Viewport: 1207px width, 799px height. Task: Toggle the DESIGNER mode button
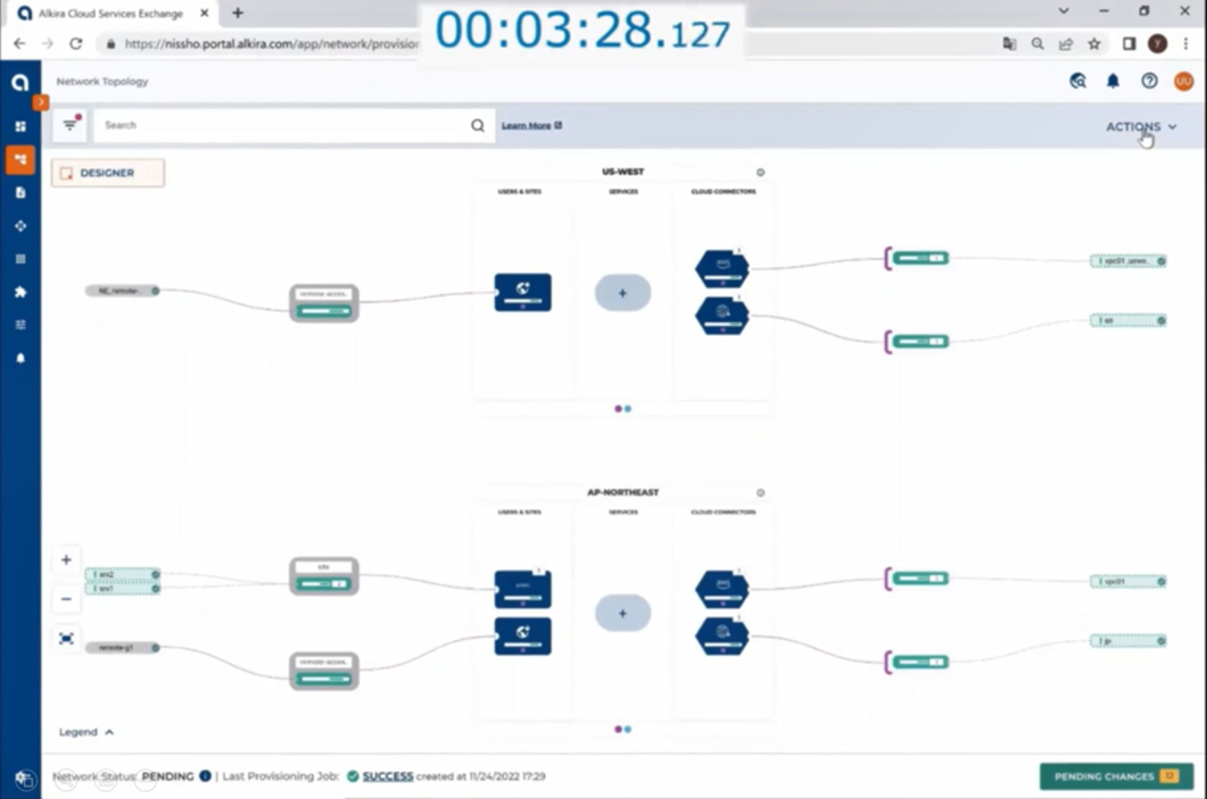(108, 173)
